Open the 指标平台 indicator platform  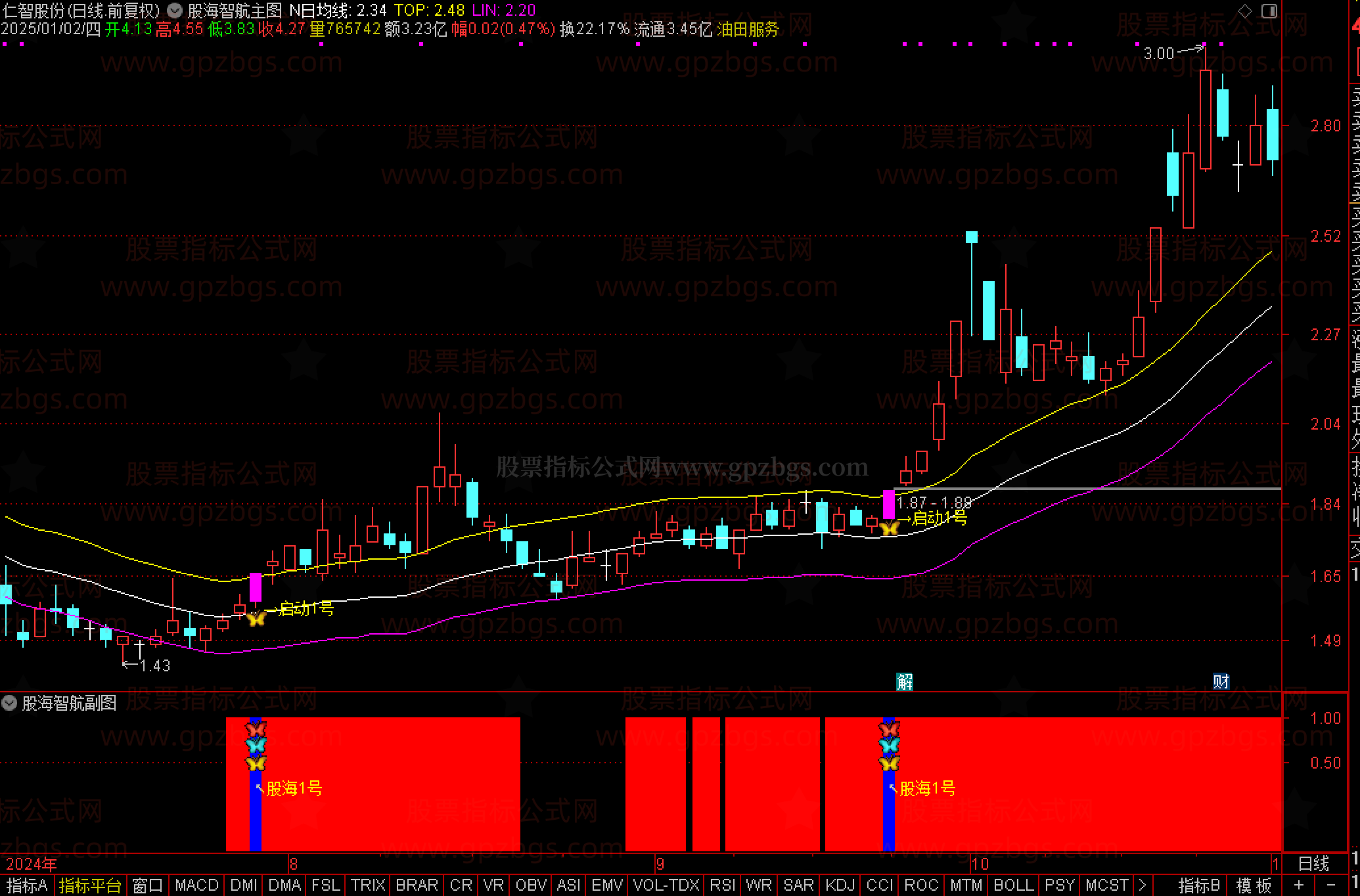tap(90, 885)
